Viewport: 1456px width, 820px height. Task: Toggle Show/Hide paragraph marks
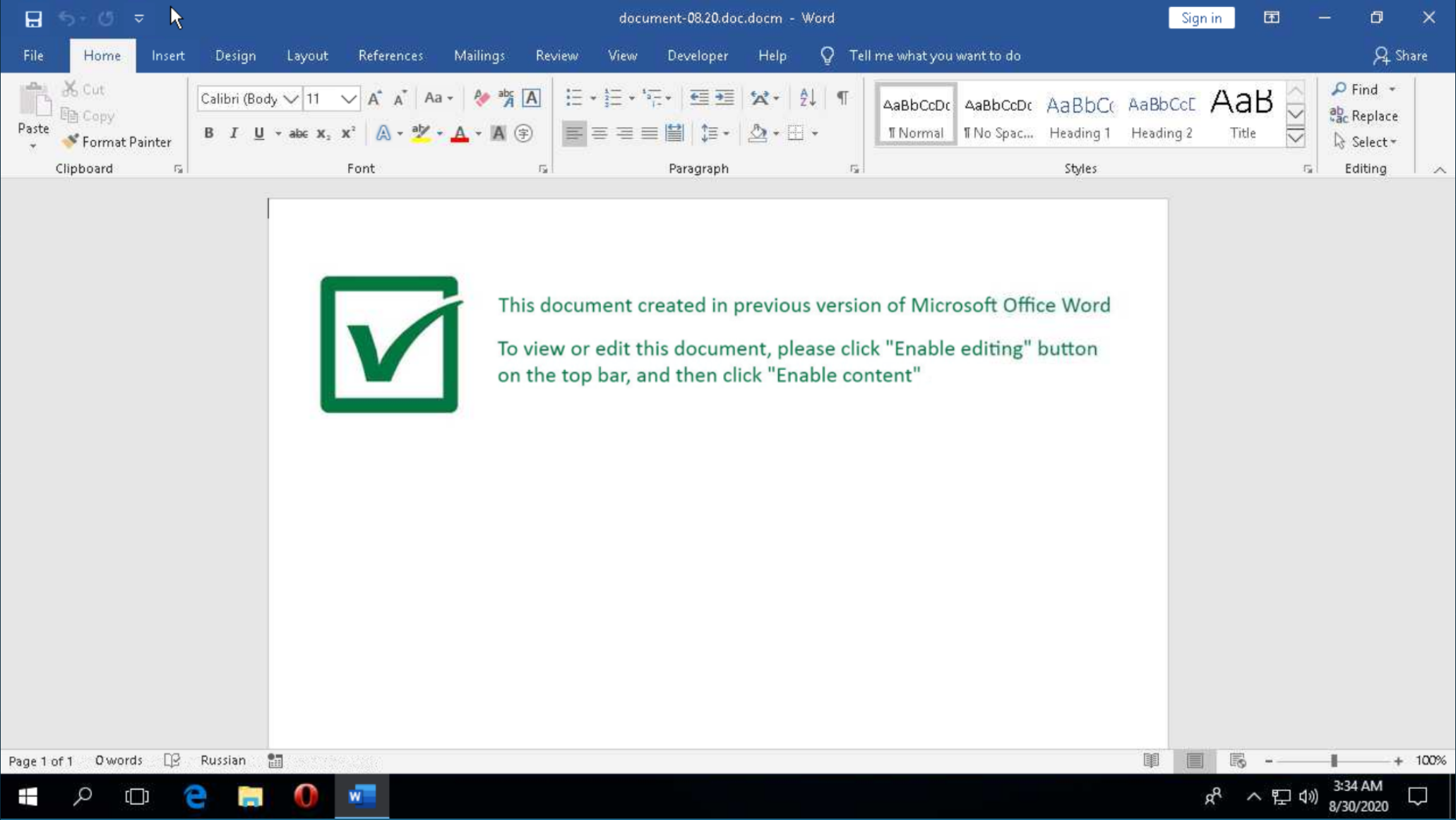tap(842, 98)
